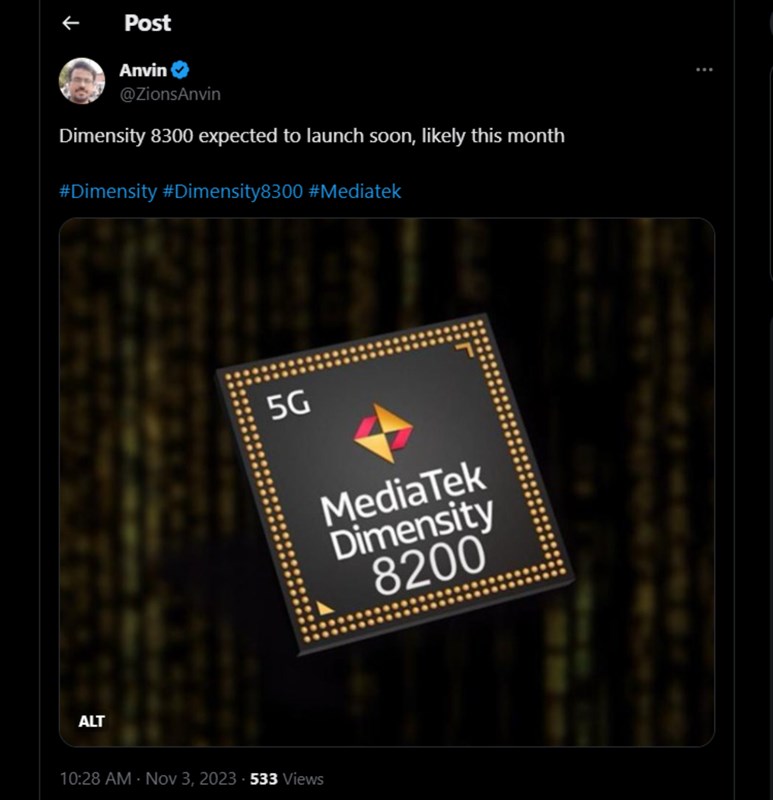The width and height of the screenshot is (773, 800).
Task: Click the blue verified badge beside Anvin
Action: point(181,70)
